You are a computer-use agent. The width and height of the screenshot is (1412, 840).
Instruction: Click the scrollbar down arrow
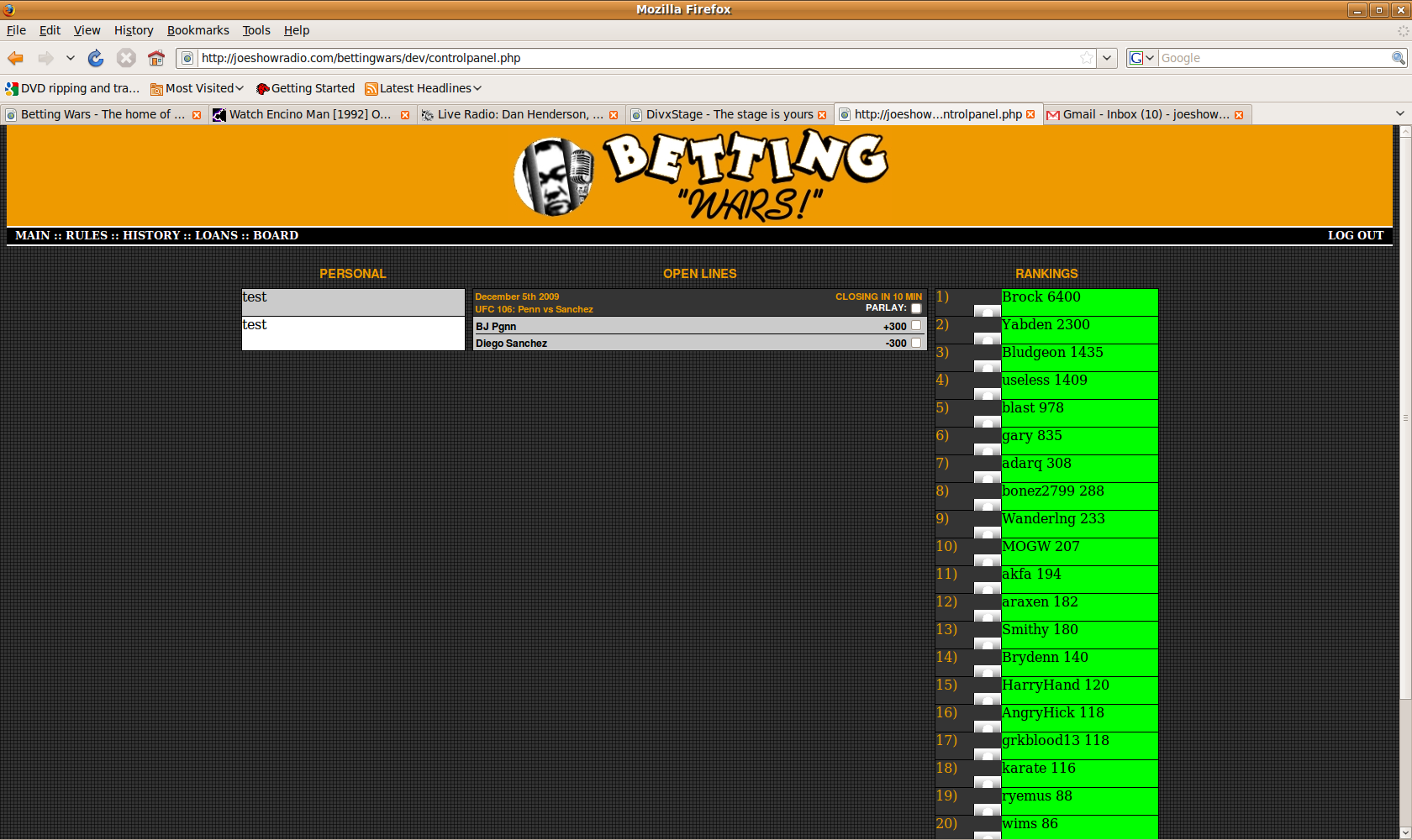pos(1405,832)
